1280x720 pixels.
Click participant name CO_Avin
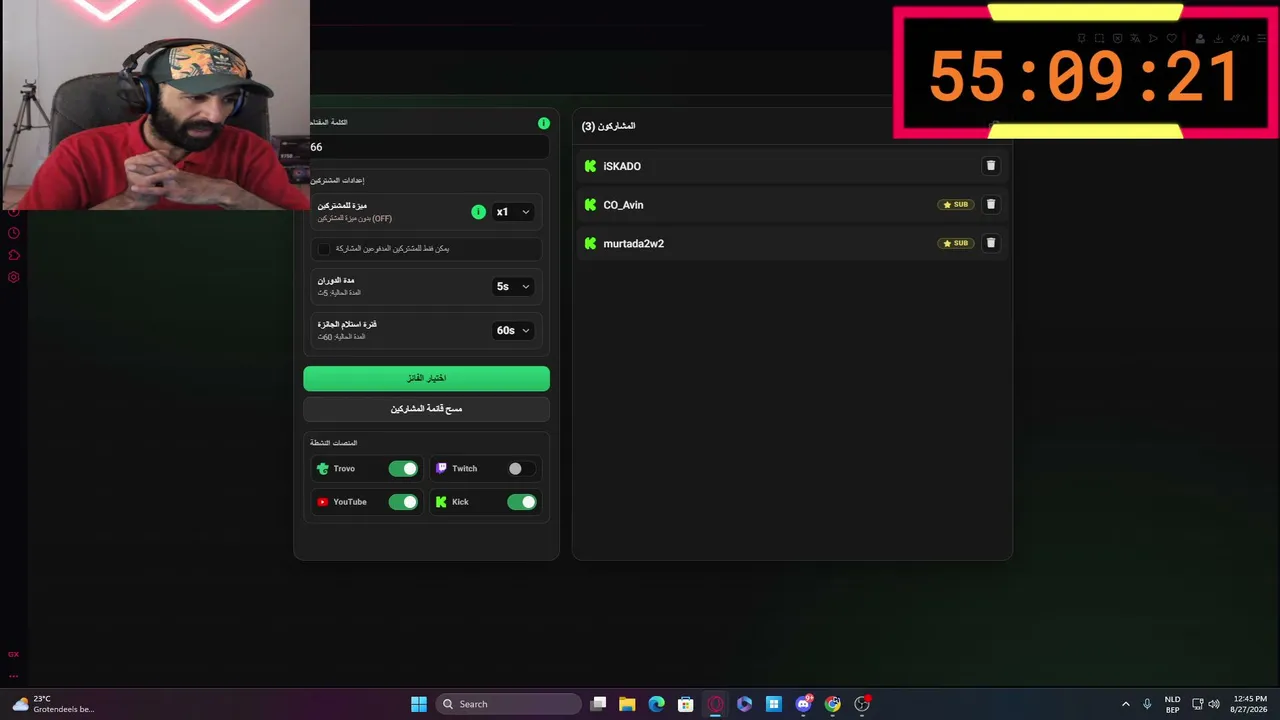[623, 205]
